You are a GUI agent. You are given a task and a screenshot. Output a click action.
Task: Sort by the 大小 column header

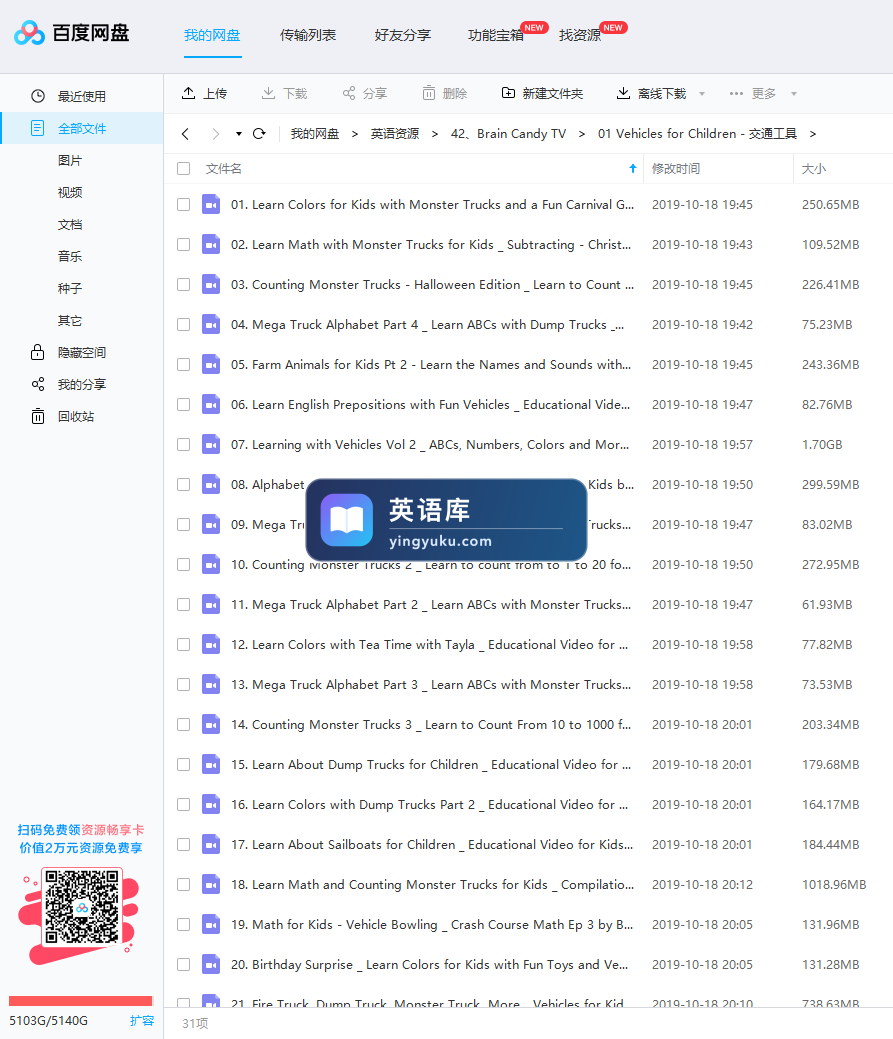point(814,169)
